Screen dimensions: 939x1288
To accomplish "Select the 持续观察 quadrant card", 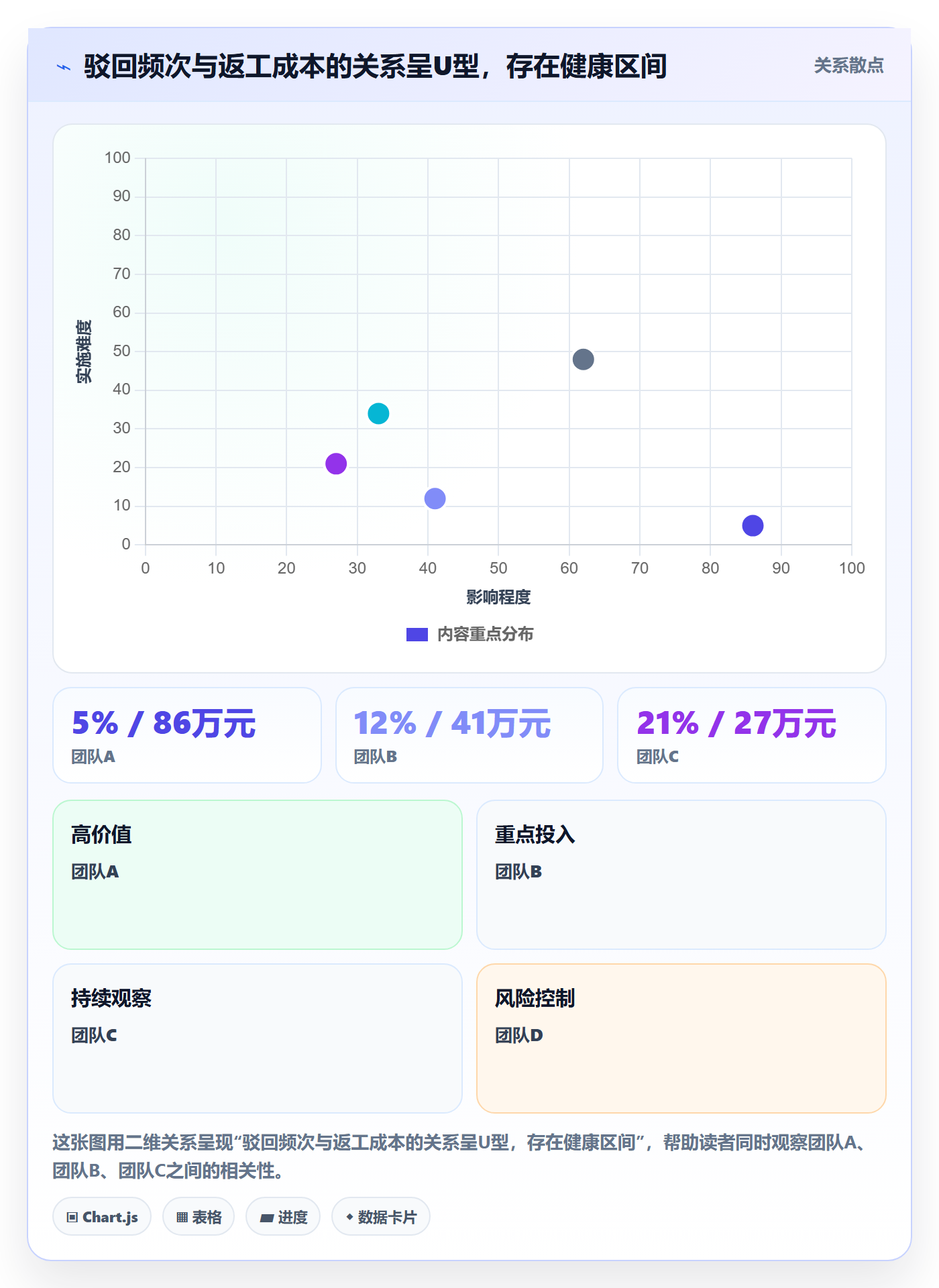I will [258, 1038].
